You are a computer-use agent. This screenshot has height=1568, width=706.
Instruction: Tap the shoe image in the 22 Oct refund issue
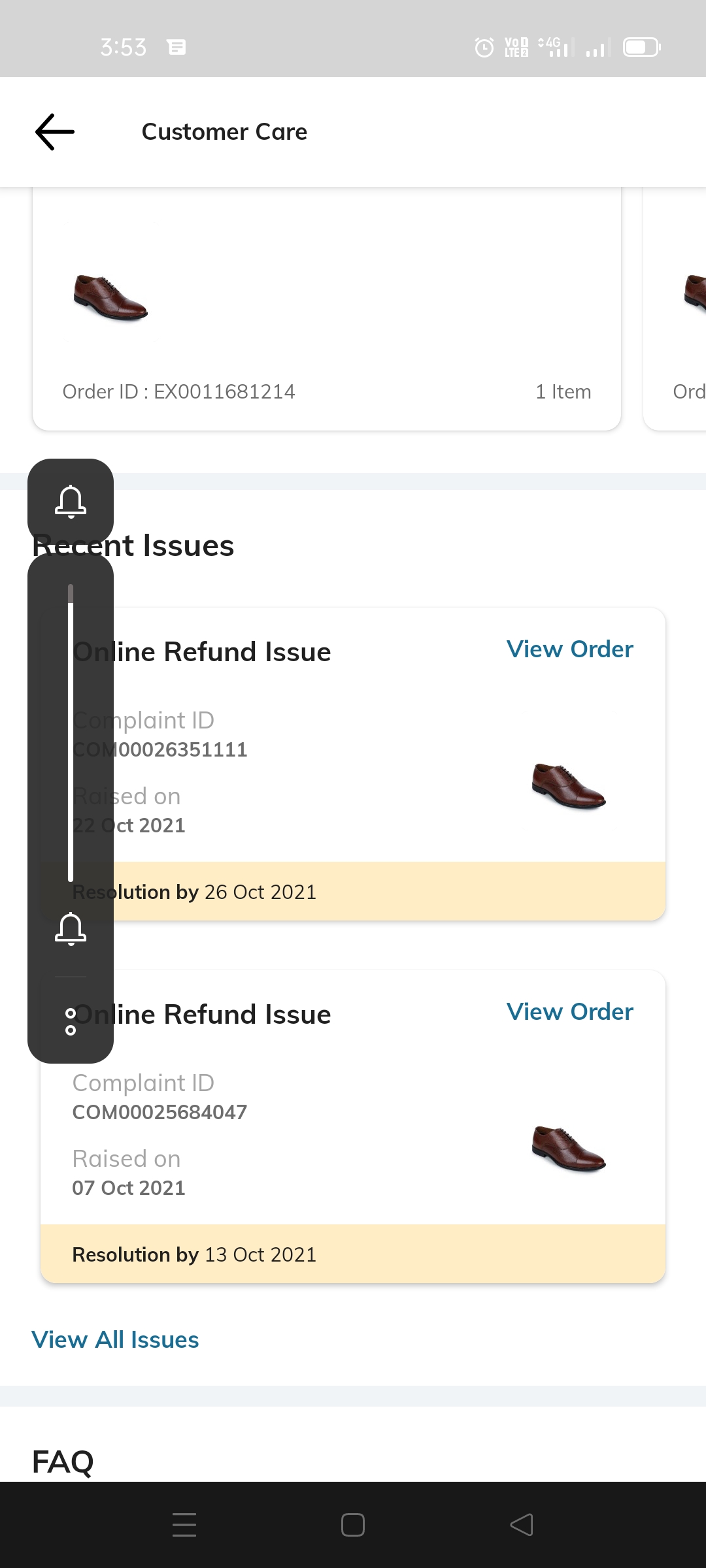pos(569,786)
